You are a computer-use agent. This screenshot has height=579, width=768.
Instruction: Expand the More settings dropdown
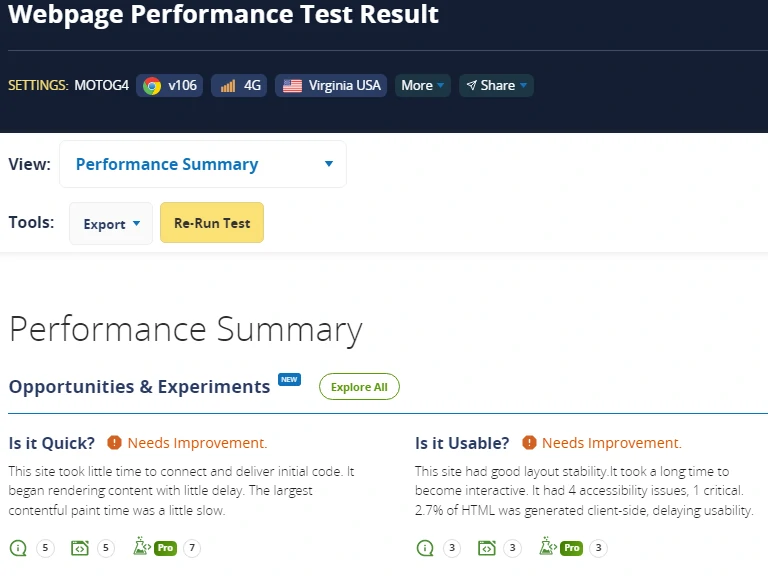(x=423, y=86)
